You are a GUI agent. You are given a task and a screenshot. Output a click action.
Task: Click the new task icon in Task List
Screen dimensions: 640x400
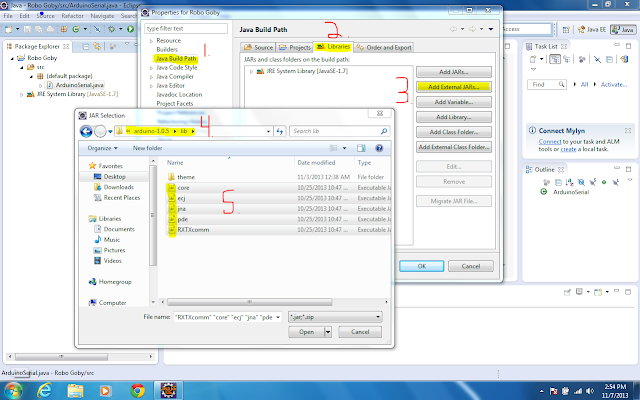click(x=533, y=59)
